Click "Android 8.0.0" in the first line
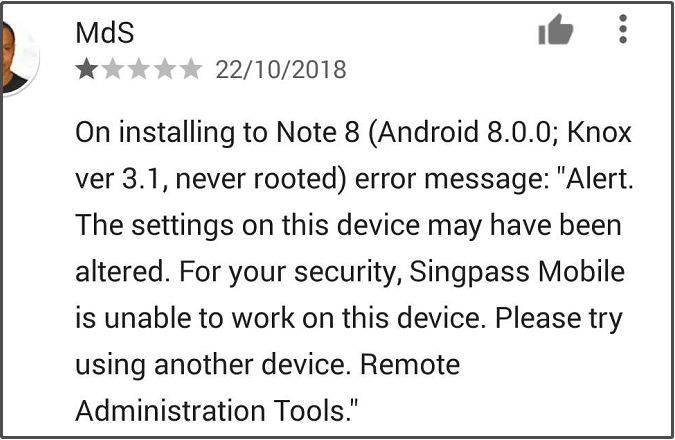This screenshot has width=675, height=440. pyautogui.click(x=464, y=133)
